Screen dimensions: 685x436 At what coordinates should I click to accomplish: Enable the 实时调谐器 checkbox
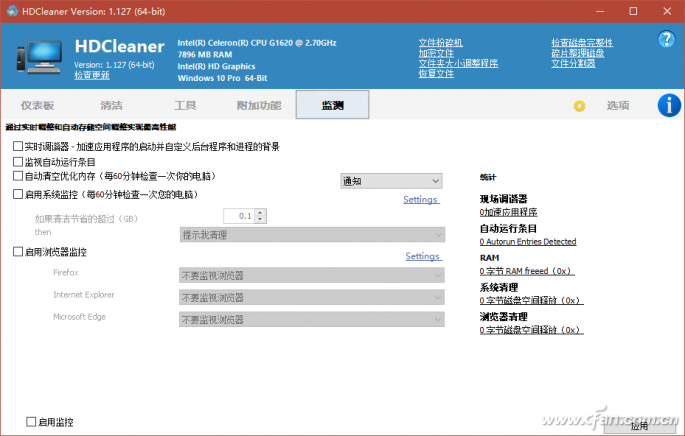pyautogui.click(x=17, y=147)
